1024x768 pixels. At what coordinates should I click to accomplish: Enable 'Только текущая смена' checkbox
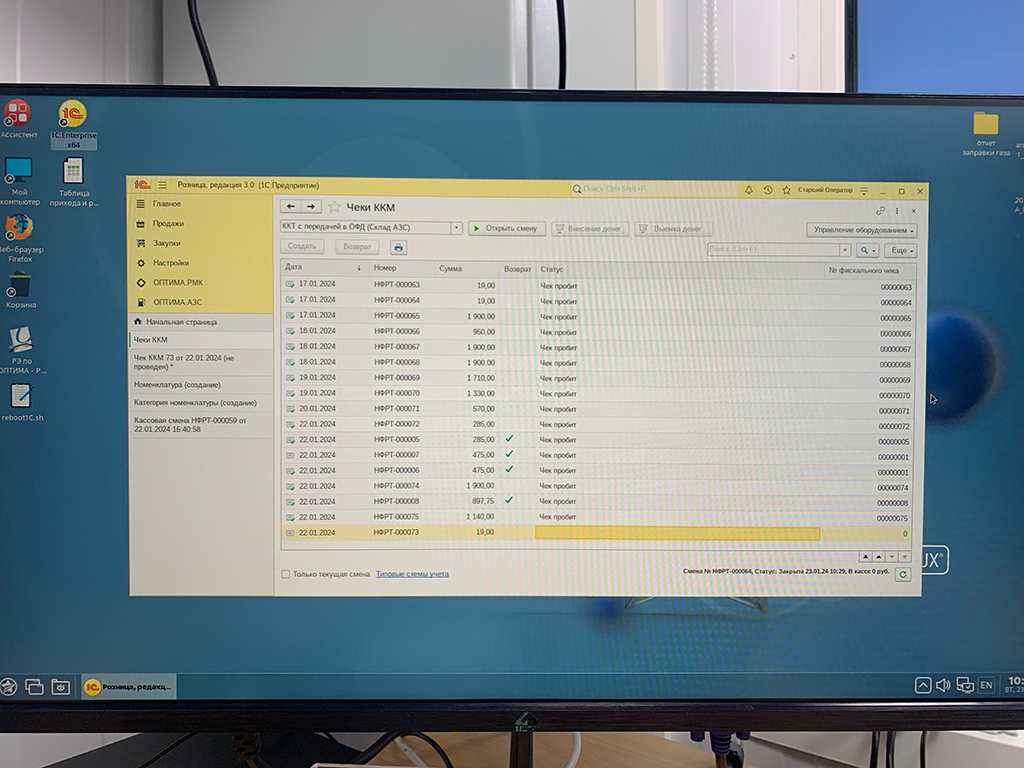[286, 574]
